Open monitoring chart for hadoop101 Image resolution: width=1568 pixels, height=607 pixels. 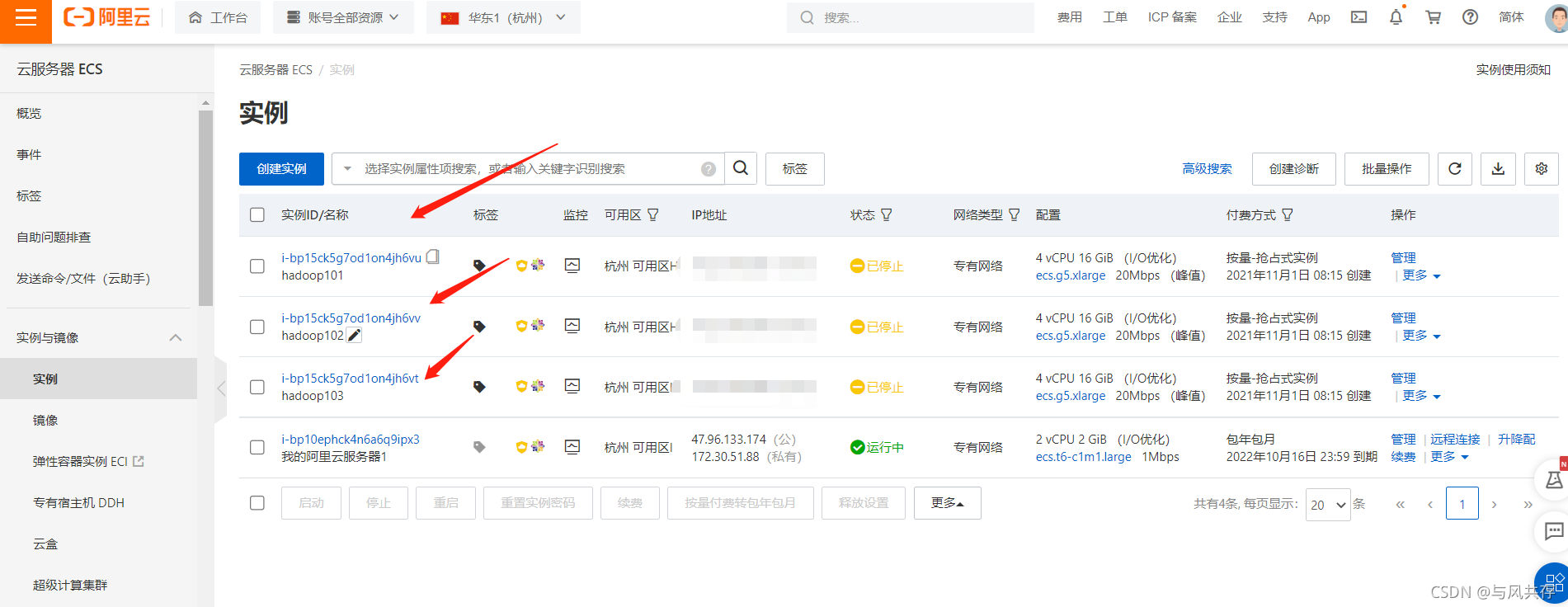(572, 266)
